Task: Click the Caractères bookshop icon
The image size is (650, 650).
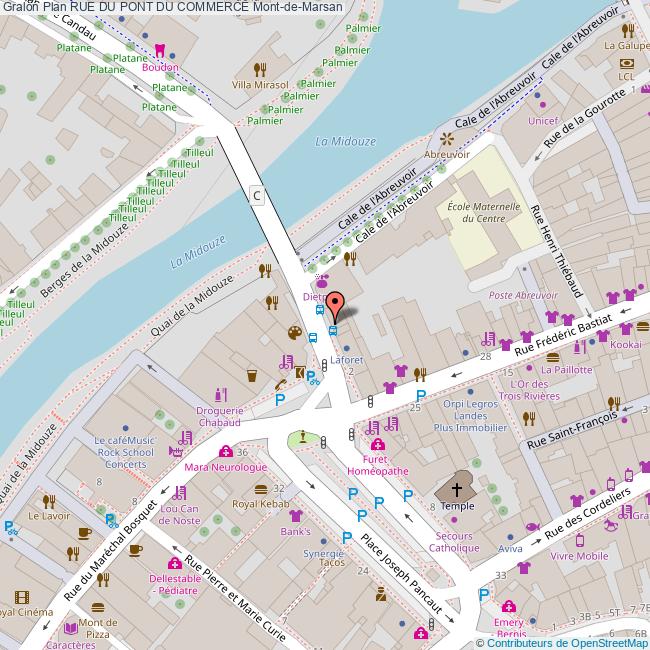Action: tap(70, 628)
